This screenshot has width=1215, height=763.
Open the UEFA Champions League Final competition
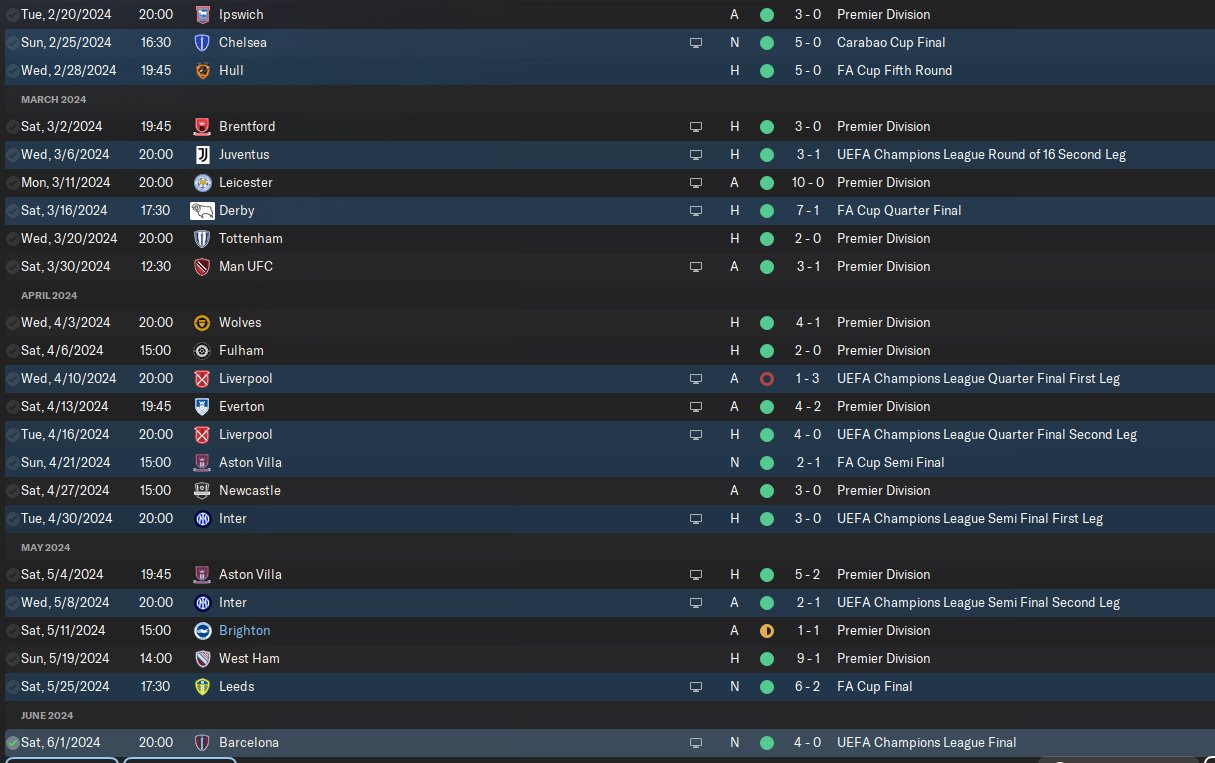tap(926, 743)
